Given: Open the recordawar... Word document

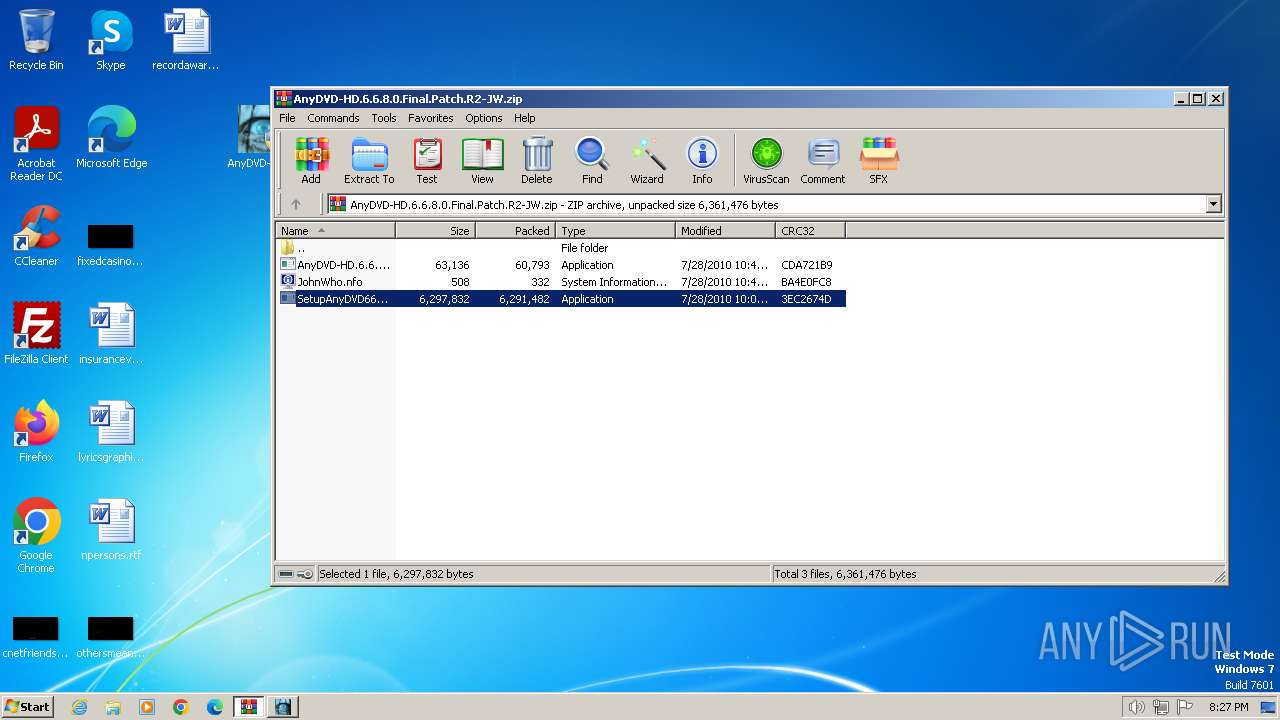Looking at the screenshot, I should pyautogui.click(x=186, y=40).
